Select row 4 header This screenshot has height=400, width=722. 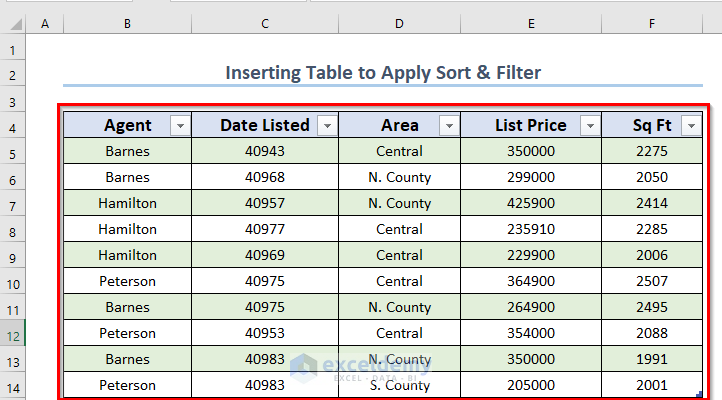tap(13, 125)
